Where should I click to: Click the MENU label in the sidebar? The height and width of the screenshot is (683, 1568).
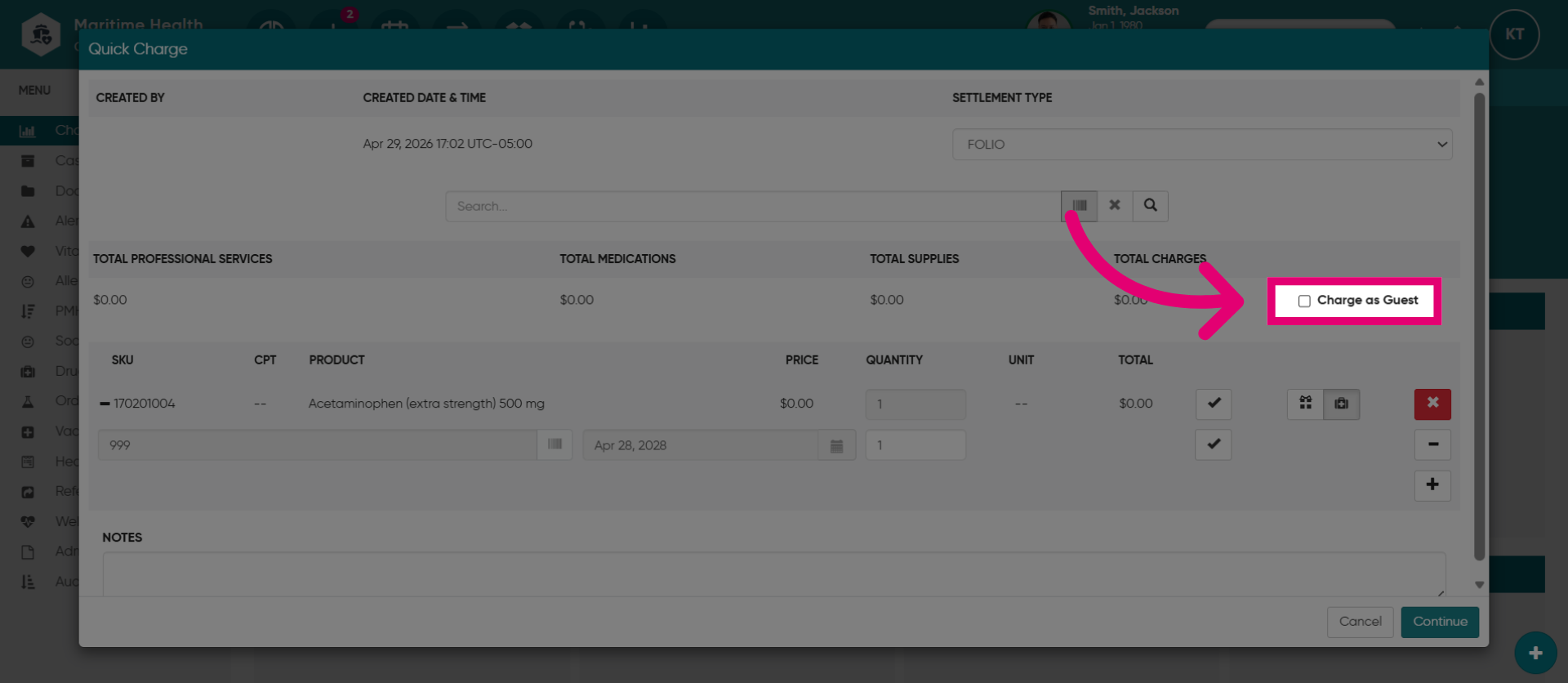pyautogui.click(x=34, y=90)
